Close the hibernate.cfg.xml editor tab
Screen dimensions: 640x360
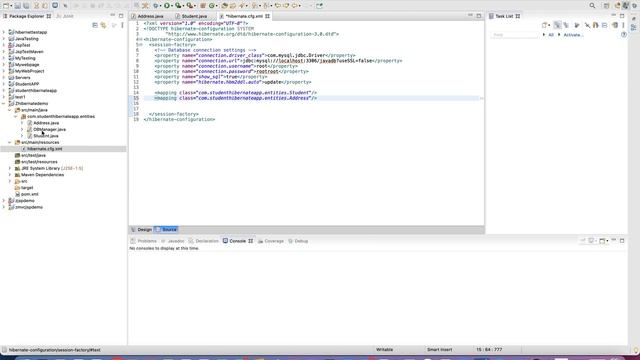click(267, 16)
